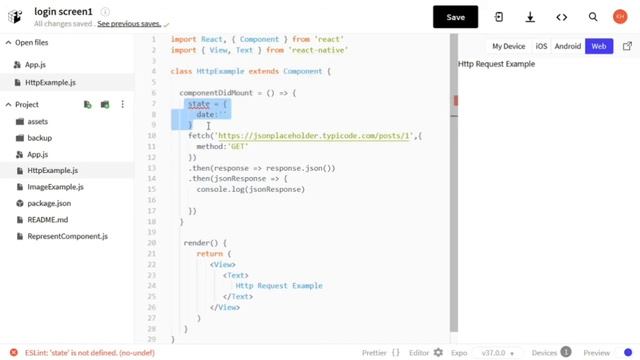This screenshot has width=640, height=360.
Task: Click the Editor settings gear icon
Action: [438, 352]
